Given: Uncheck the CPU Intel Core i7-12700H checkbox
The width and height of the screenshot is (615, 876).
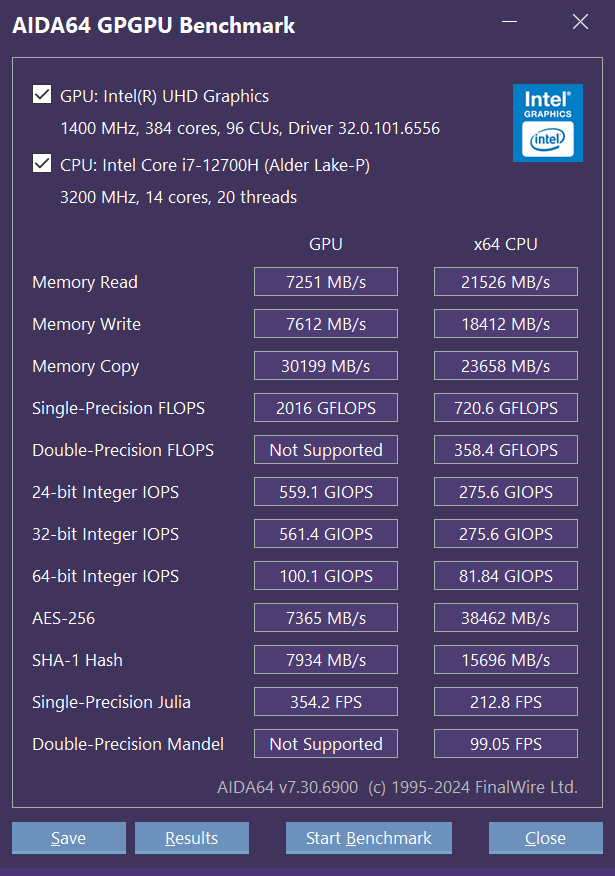Looking at the screenshot, I should pyautogui.click(x=42, y=163).
